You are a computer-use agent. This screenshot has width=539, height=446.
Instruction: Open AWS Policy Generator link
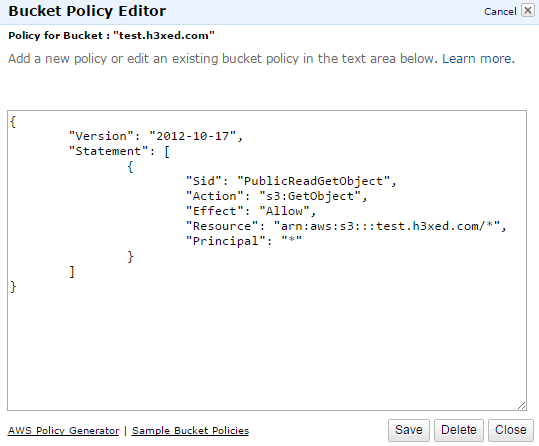(63, 431)
